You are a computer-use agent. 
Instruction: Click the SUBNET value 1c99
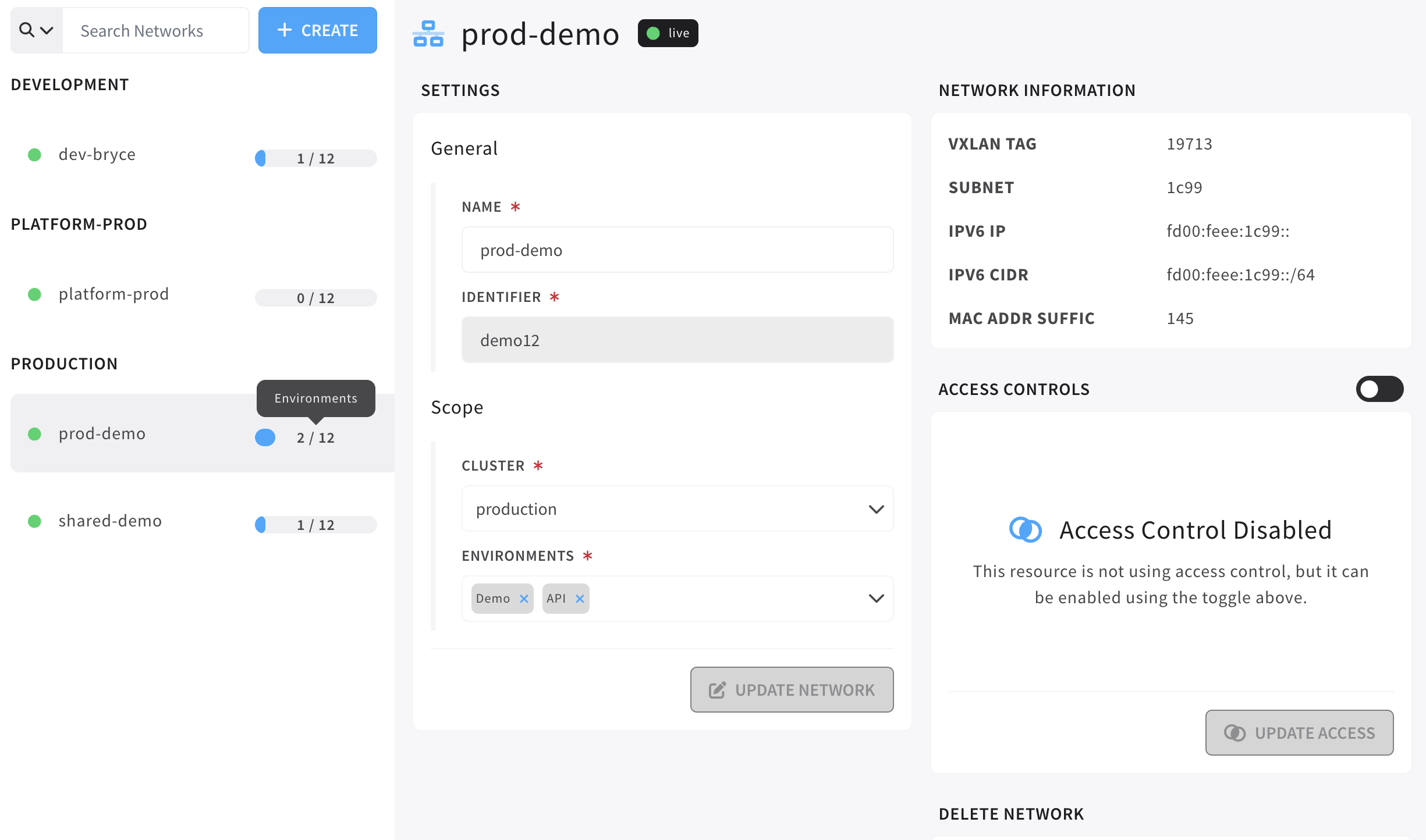[1184, 187]
